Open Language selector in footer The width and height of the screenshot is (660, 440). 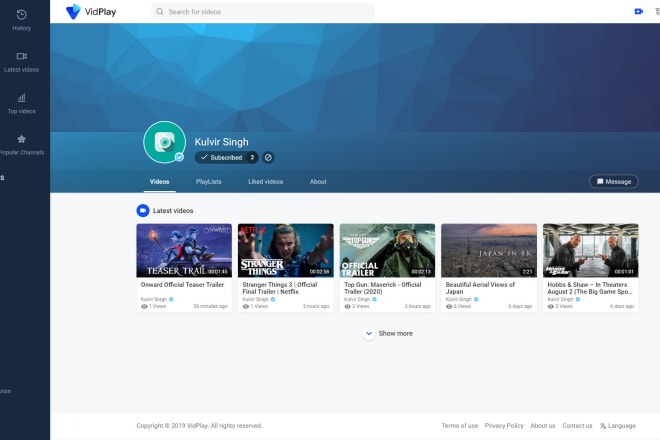pos(618,426)
